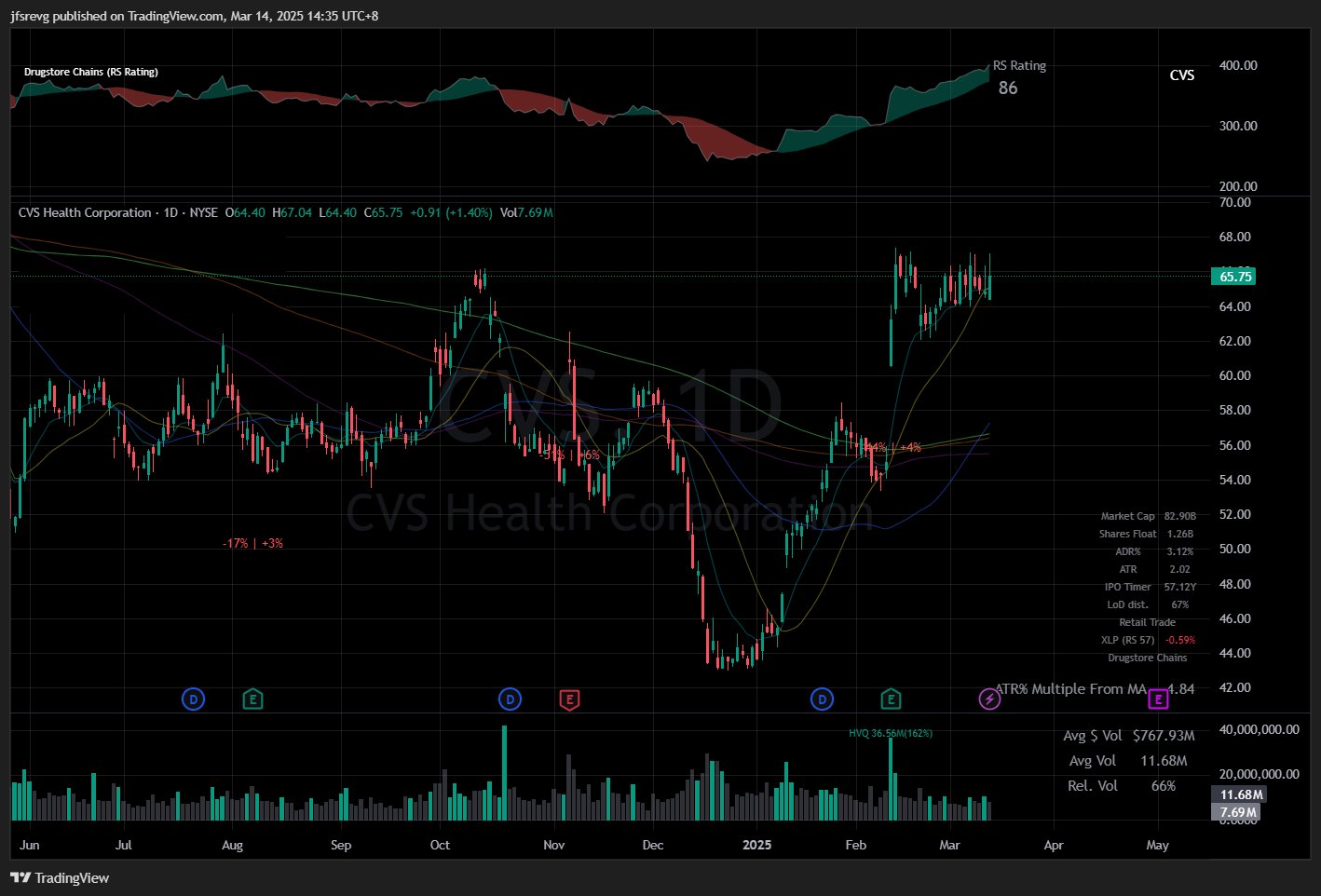Select the RS Rating value 86
This screenshot has width=1321, height=896.
pos(1008,88)
